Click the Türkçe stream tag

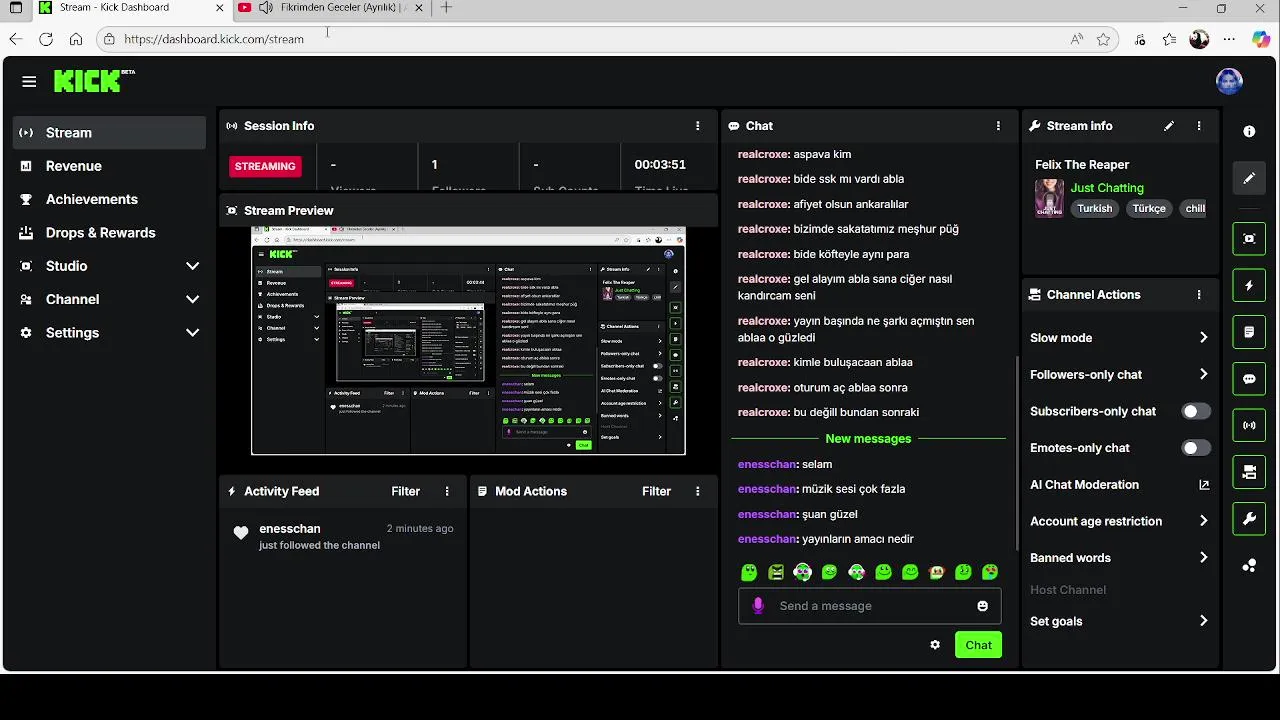[x=1149, y=209]
